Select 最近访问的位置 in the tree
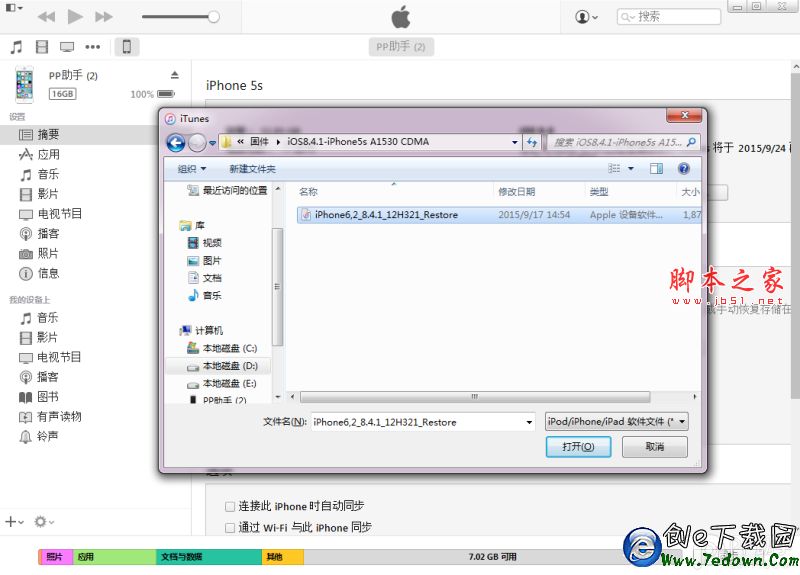This screenshot has height=575, width=800. (x=227, y=190)
